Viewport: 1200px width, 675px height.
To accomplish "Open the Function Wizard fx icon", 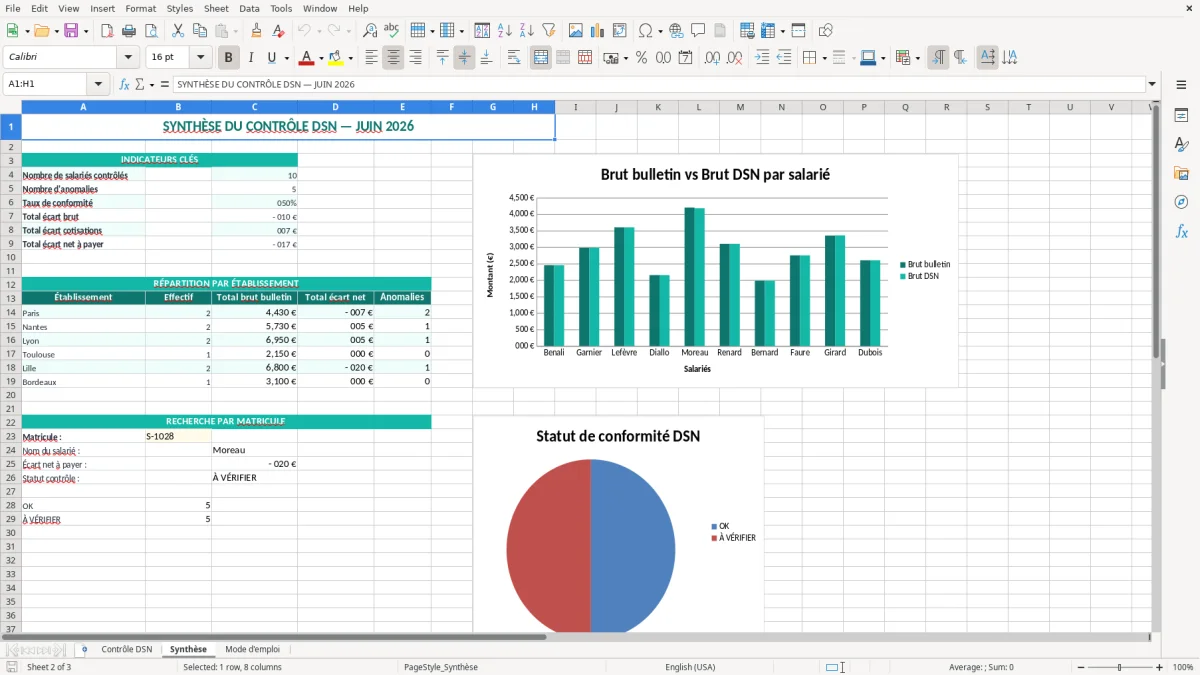I will pos(124,84).
